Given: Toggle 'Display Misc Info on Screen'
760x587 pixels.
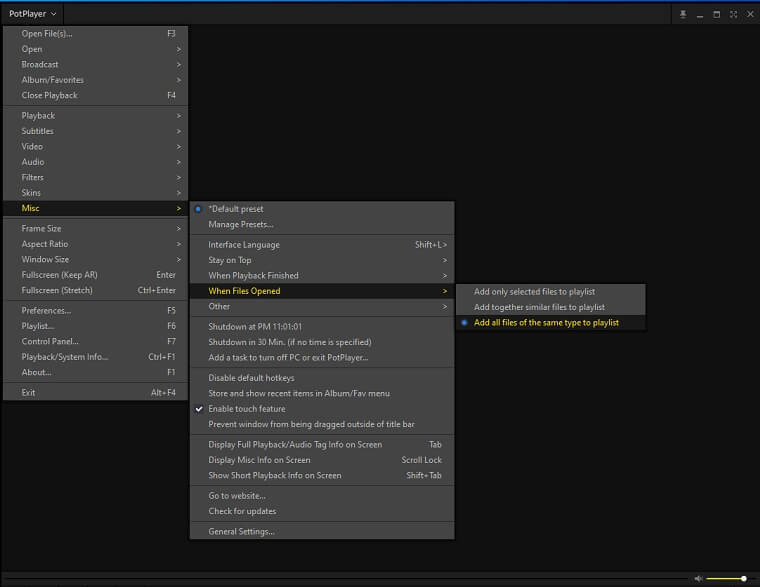Looking at the screenshot, I should [x=322, y=460].
